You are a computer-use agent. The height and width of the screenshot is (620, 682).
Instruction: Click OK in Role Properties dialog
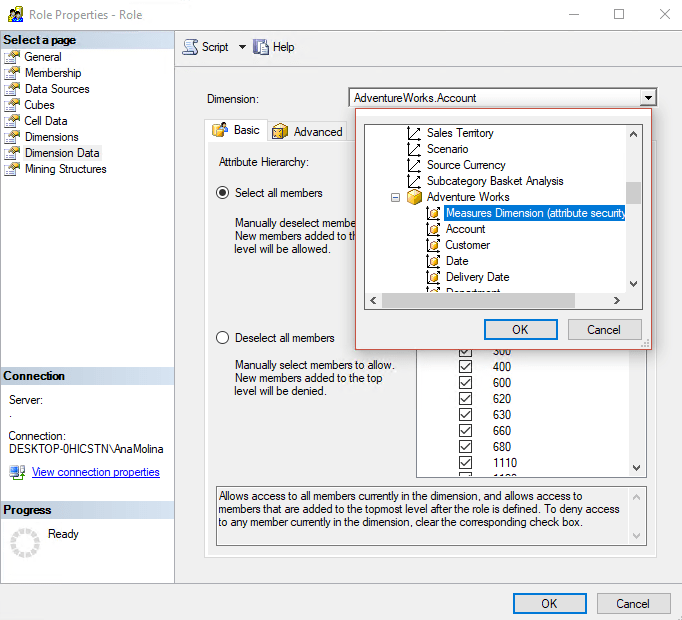tap(549, 604)
